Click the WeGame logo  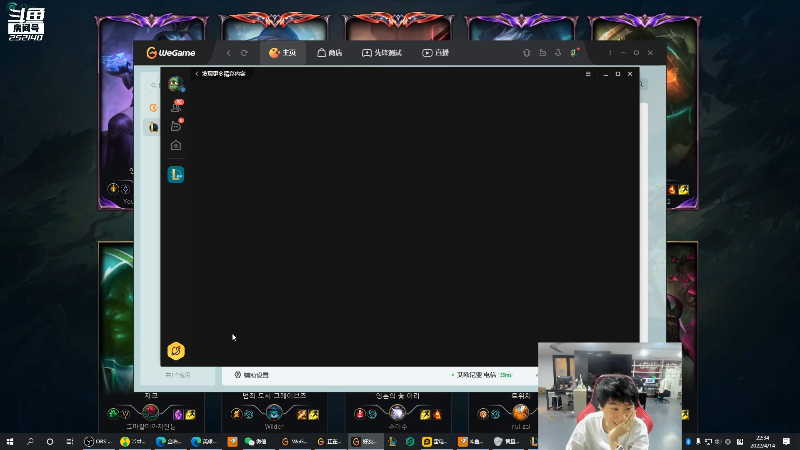171,53
